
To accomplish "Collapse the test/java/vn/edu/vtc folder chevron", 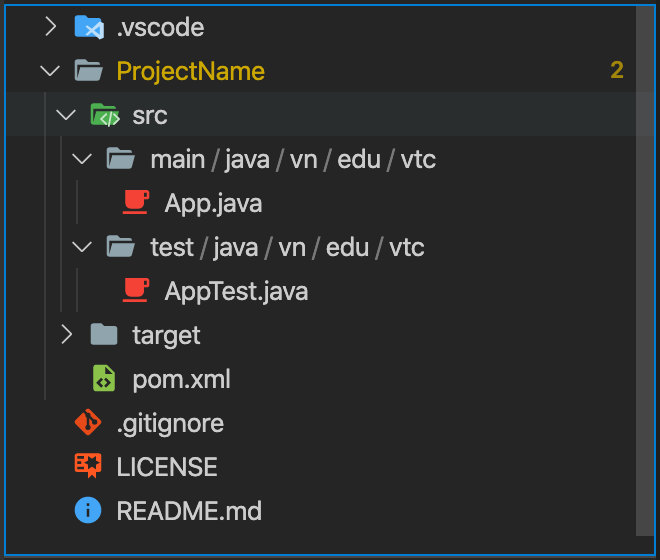I will pyautogui.click(x=82, y=247).
